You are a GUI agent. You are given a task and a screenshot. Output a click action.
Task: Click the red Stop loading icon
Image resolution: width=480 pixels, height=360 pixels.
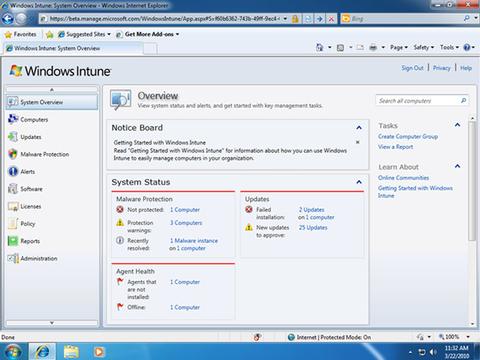pyautogui.click(x=331, y=19)
